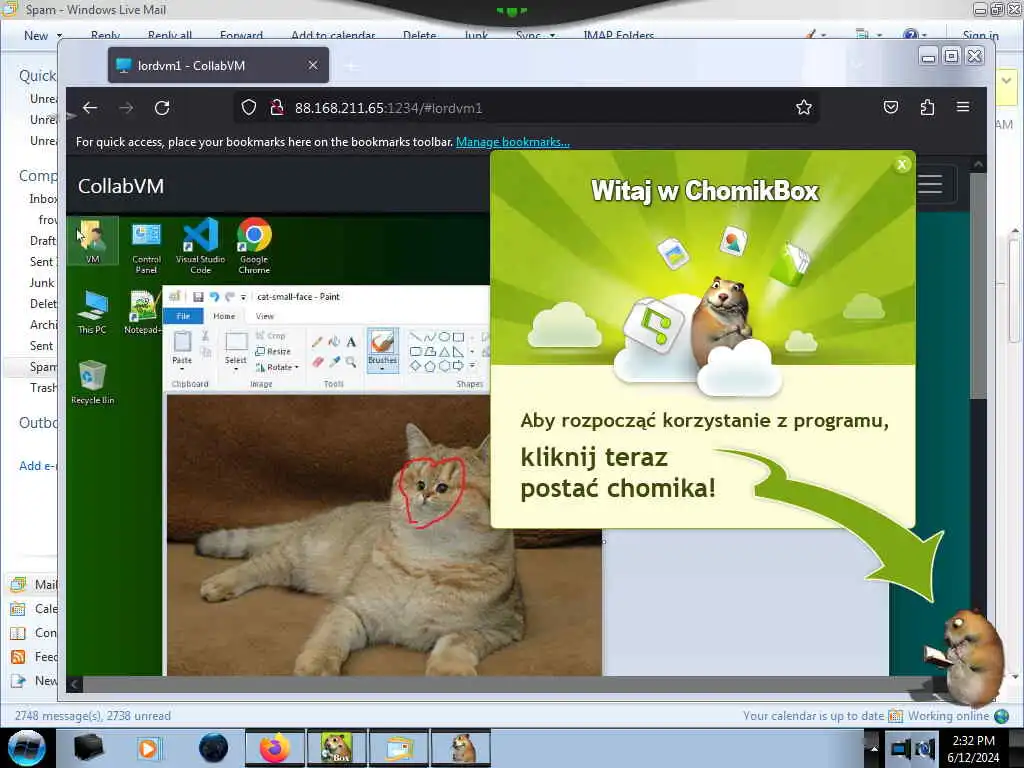
Task: Click the Redo arrow in Paint
Action: click(230, 297)
